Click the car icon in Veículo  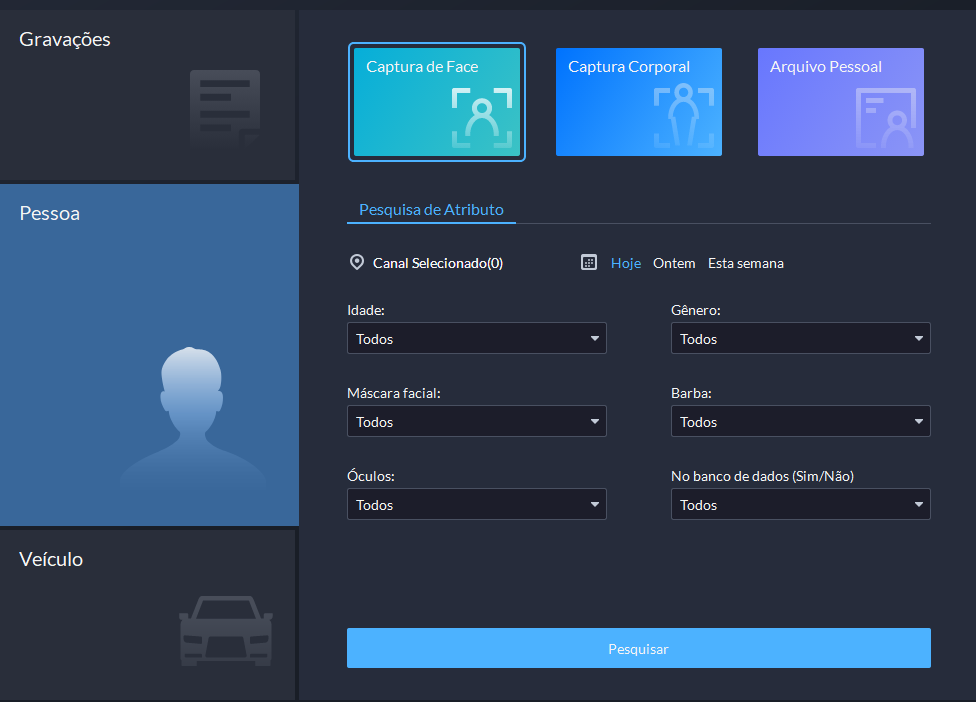[x=226, y=631]
